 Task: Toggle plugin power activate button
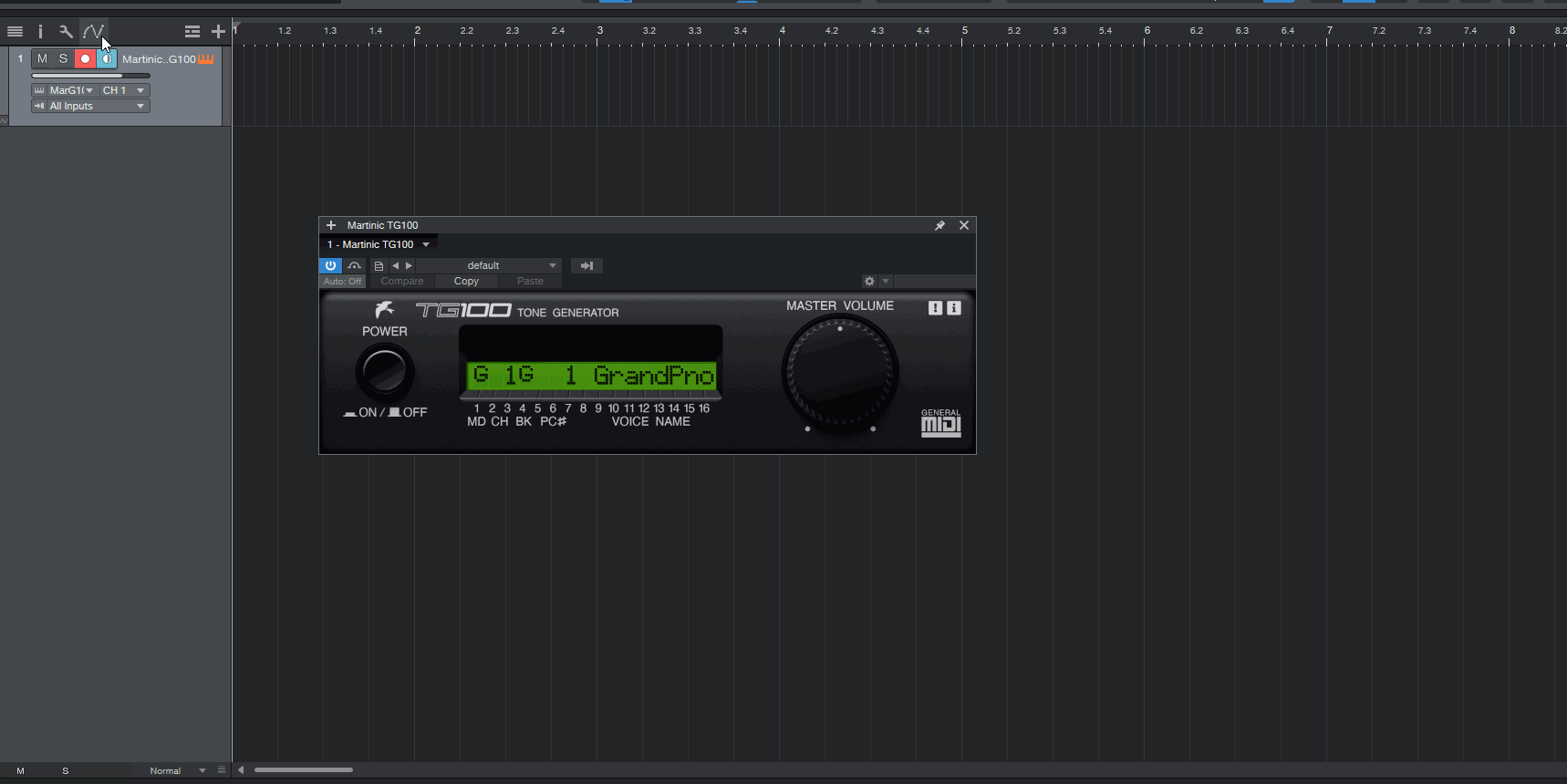pos(330,265)
